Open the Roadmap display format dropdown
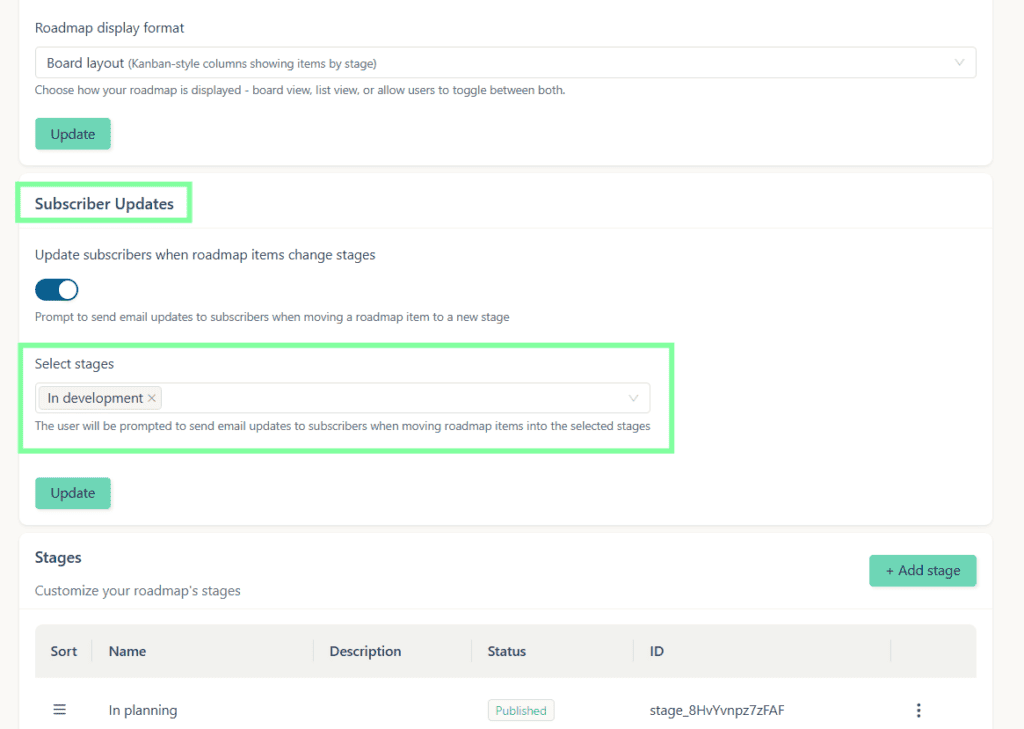 505,63
